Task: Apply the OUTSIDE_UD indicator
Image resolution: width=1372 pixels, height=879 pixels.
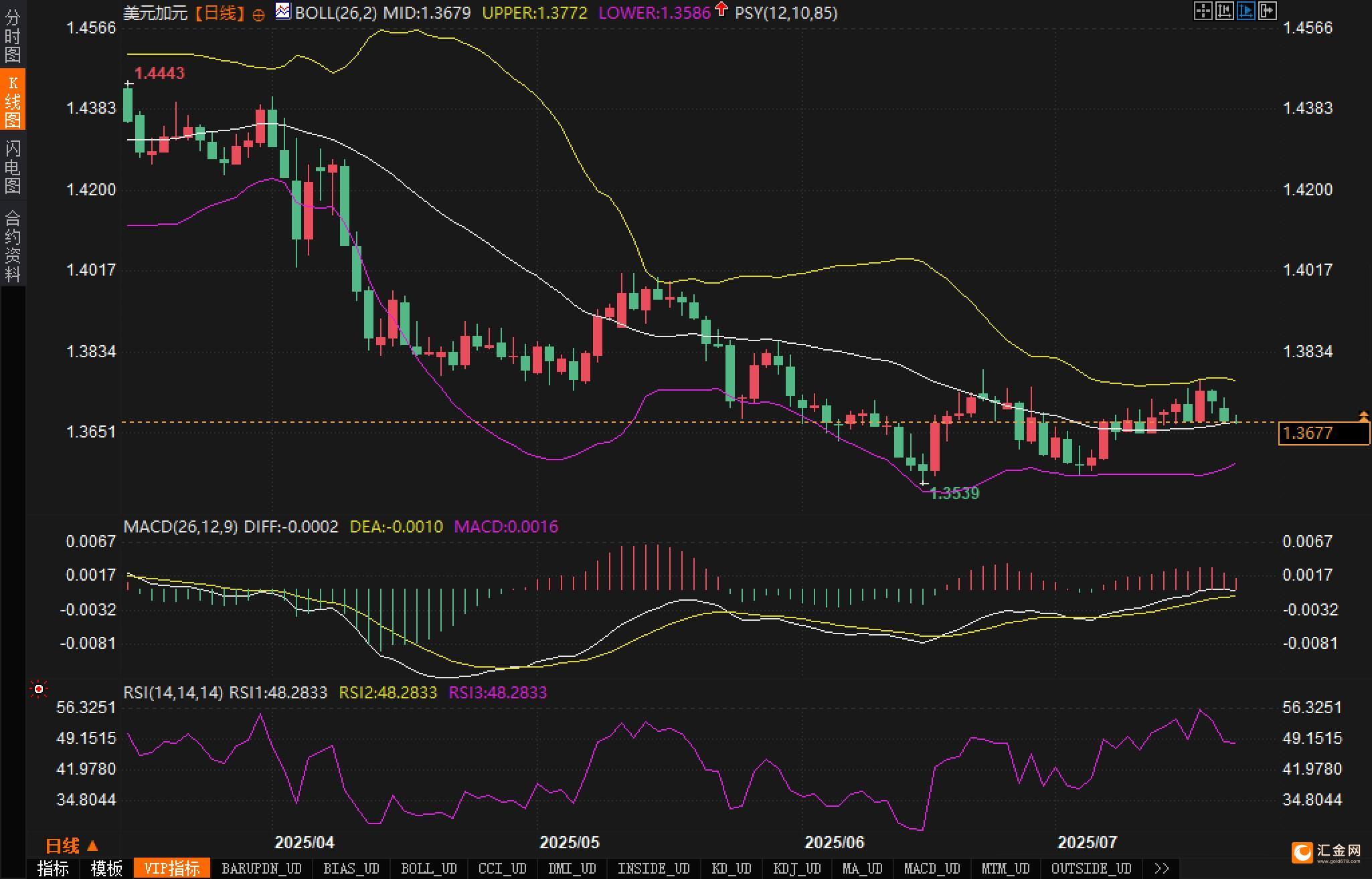Action: click(x=1091, y=868)
